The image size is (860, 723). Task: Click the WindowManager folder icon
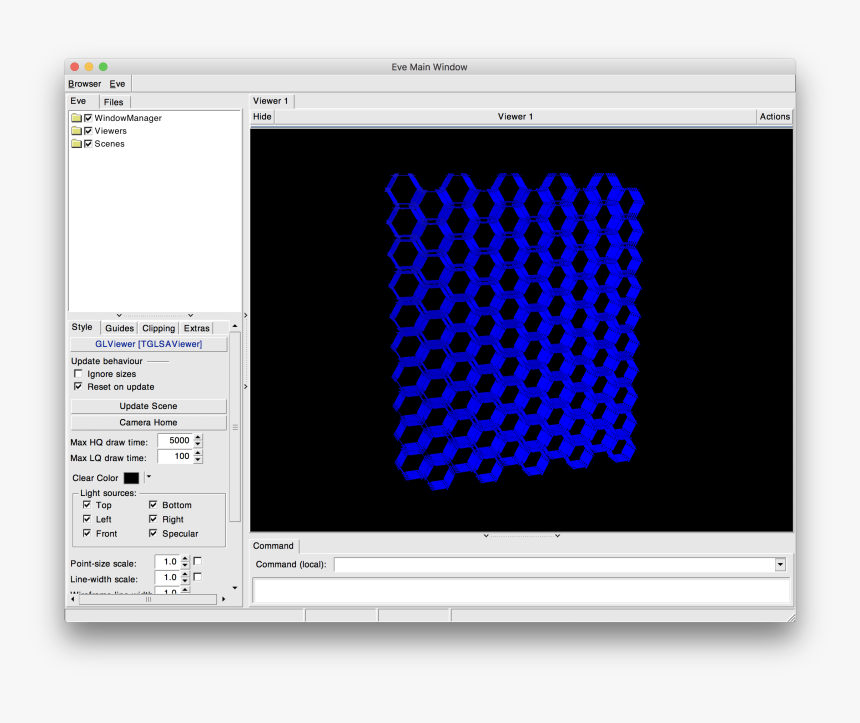pos(76,118)
